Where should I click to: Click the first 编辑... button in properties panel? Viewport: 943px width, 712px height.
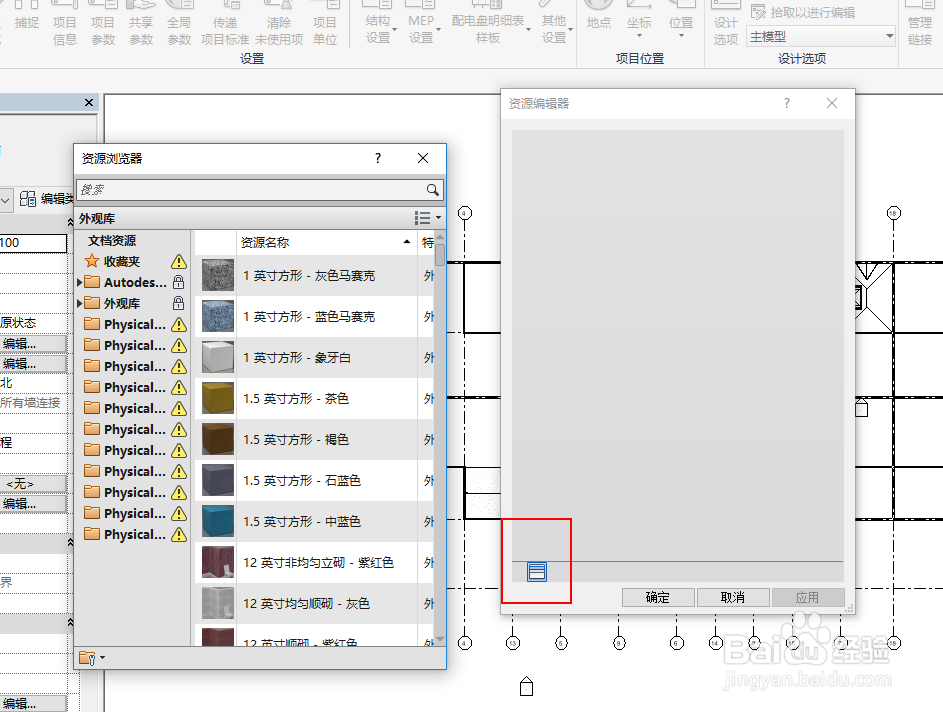(x=32, y=344)
